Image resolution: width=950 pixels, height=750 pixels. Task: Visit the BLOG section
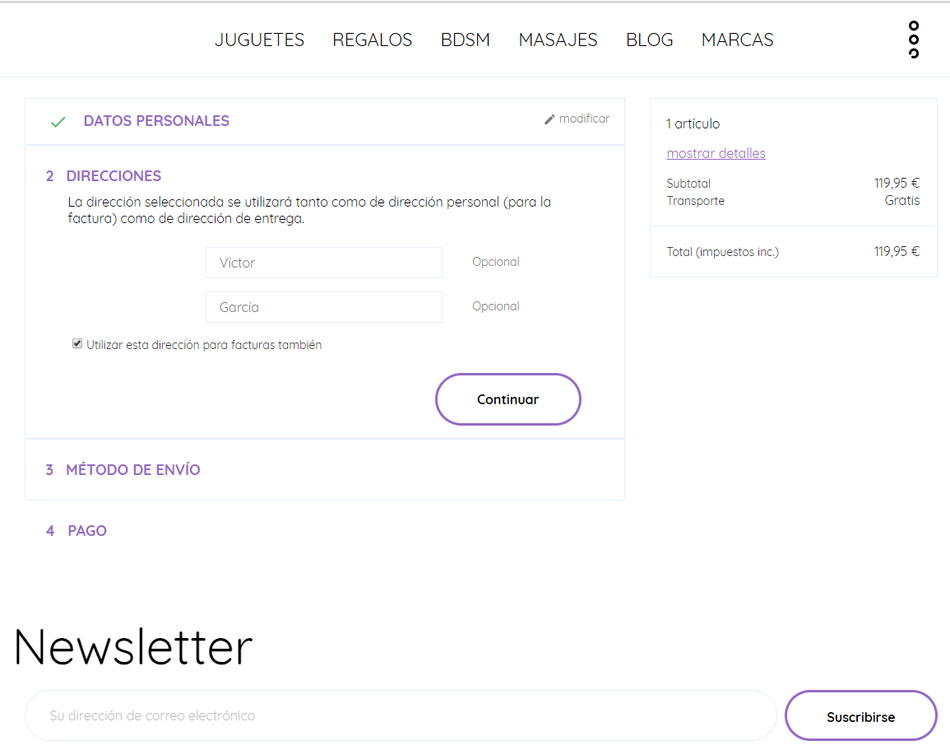point(649,40)
